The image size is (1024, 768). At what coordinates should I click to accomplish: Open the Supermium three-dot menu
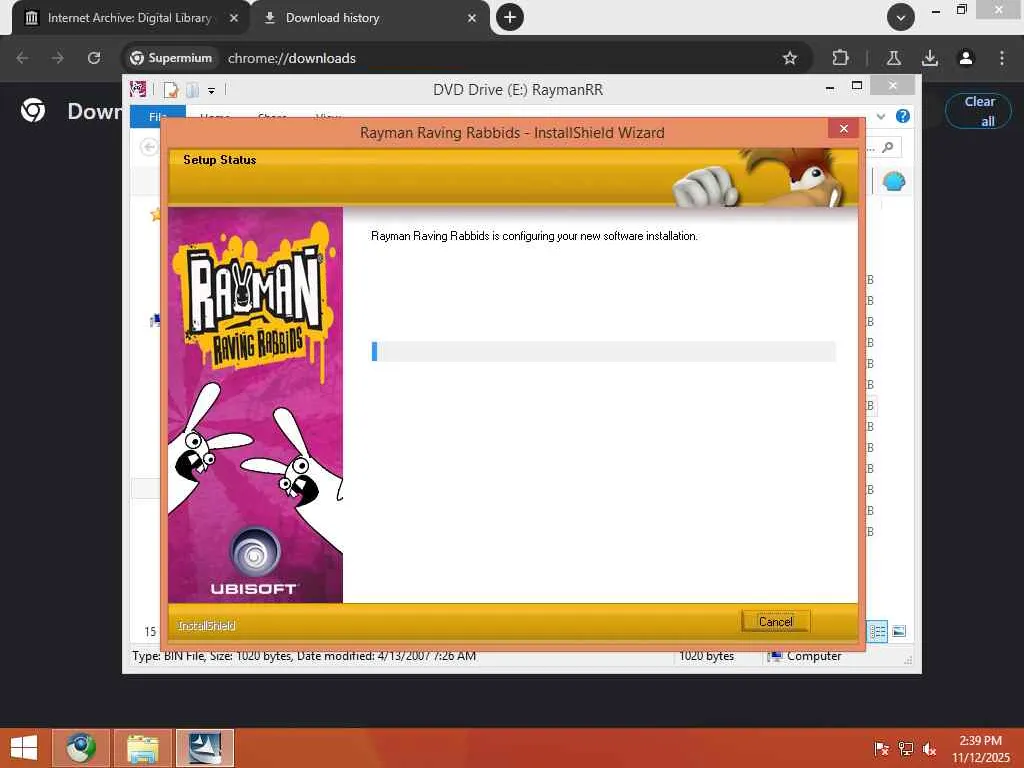coord(1002,58)
